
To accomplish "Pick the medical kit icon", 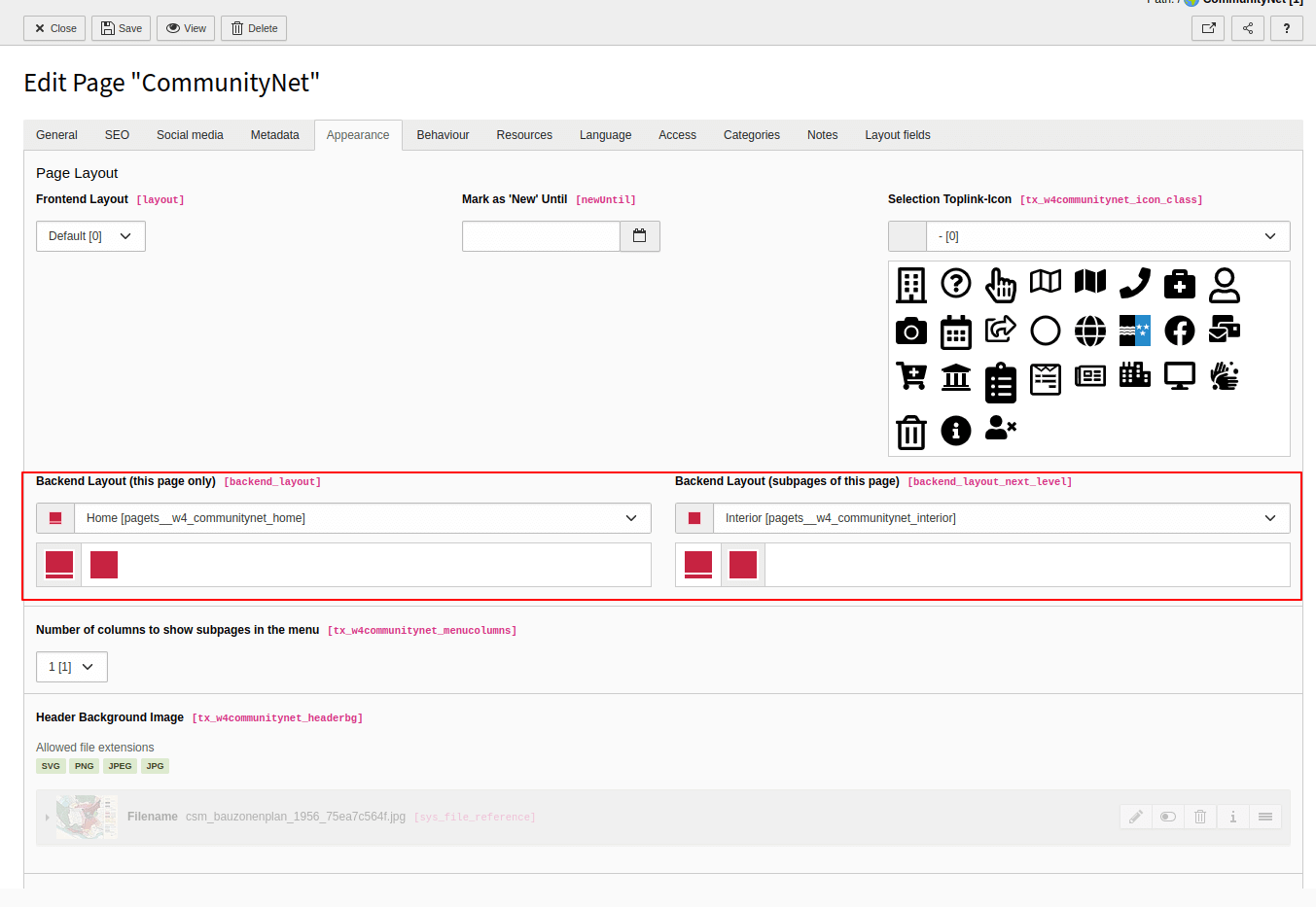I will (1180, 283).
